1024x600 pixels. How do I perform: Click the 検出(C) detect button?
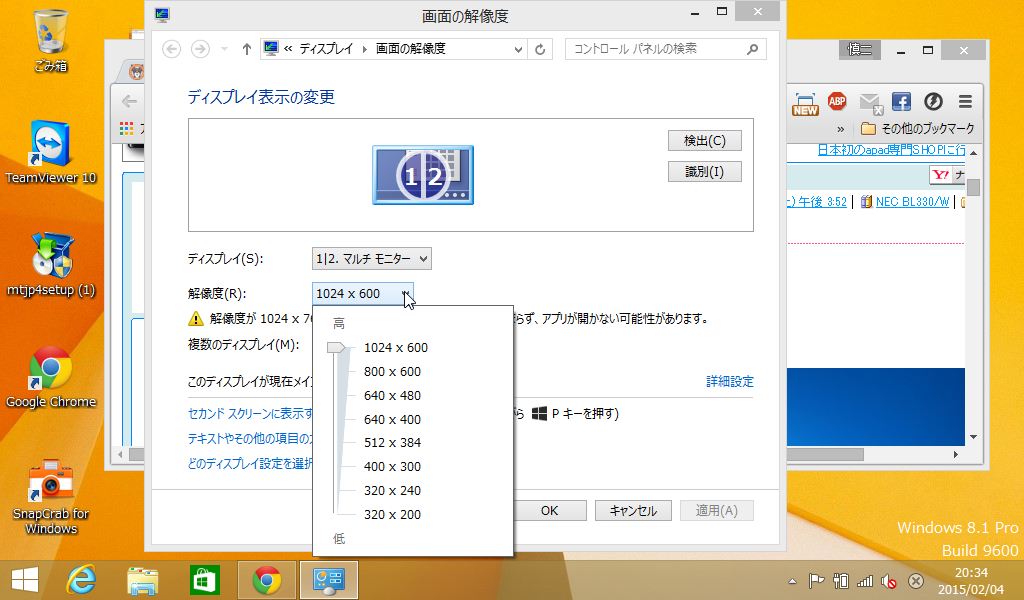pyautogui.click(x=704, y=140)
